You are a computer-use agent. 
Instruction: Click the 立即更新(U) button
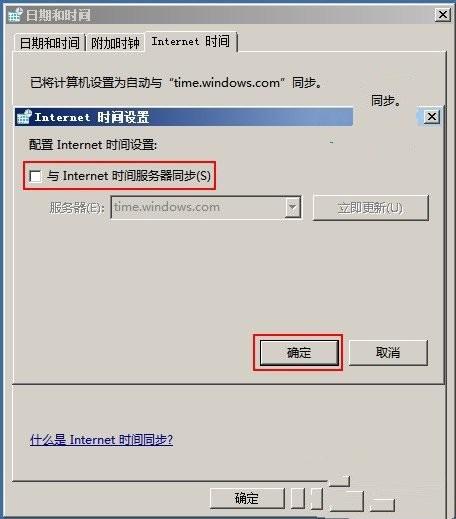(x=370, y=208)
